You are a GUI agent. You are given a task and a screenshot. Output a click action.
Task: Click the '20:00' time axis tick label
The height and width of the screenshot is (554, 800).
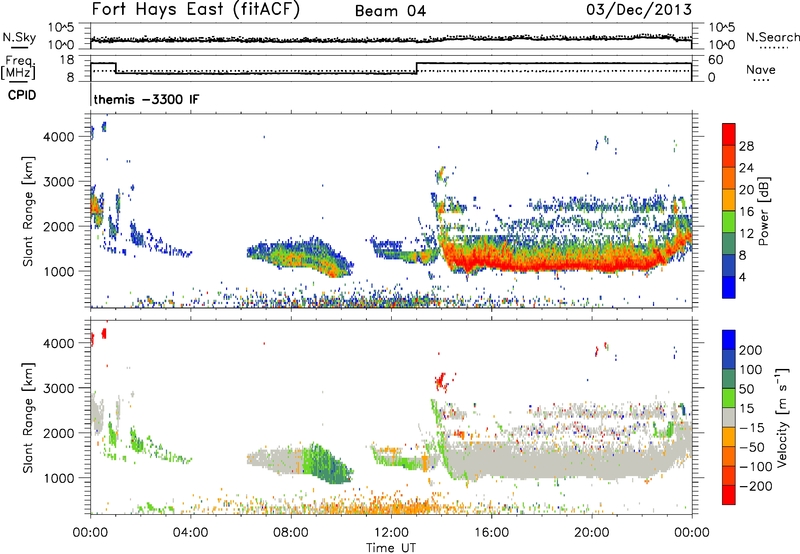pos(592,533)
